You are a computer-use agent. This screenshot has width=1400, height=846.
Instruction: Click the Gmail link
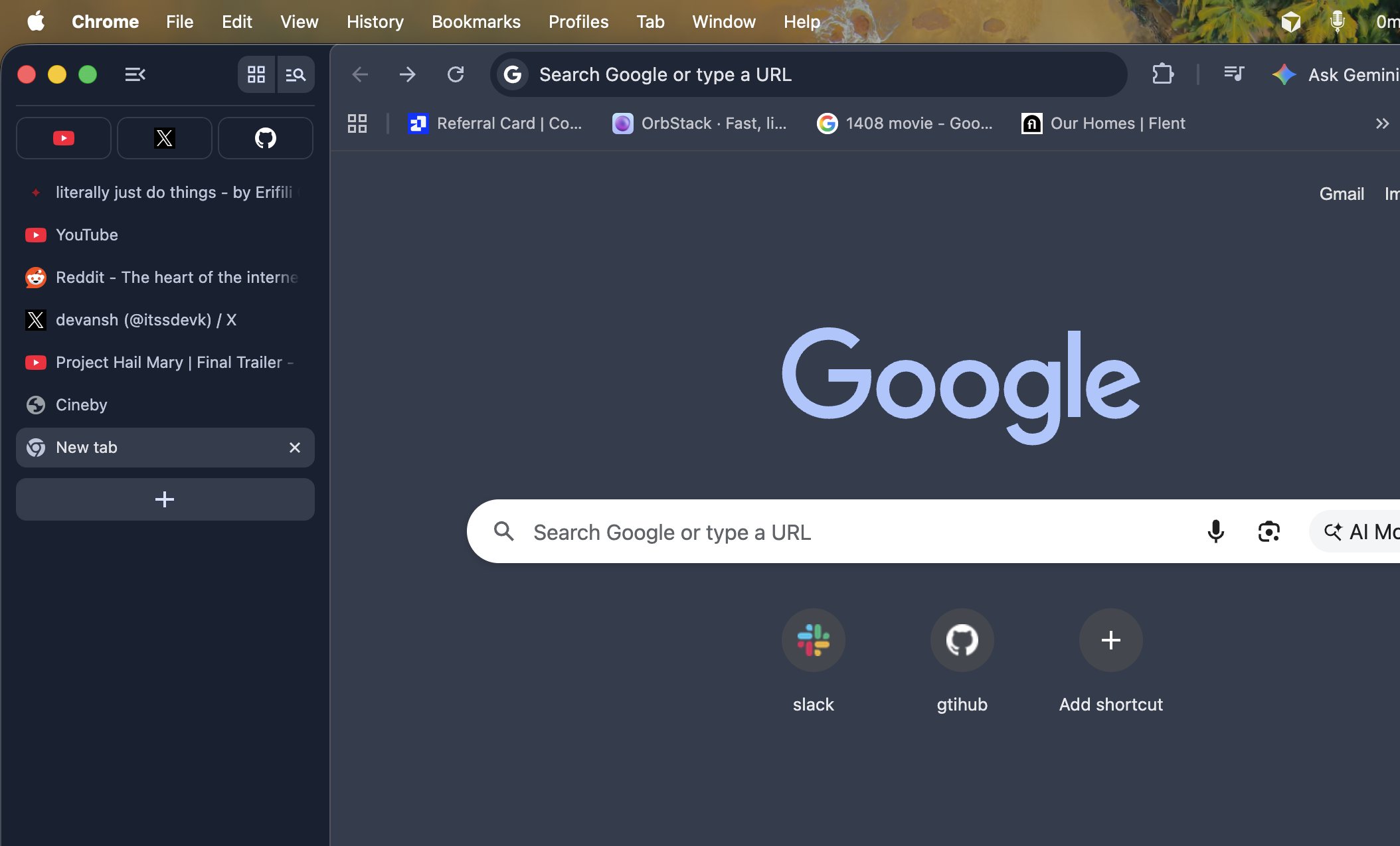[x=1341, y=194]
